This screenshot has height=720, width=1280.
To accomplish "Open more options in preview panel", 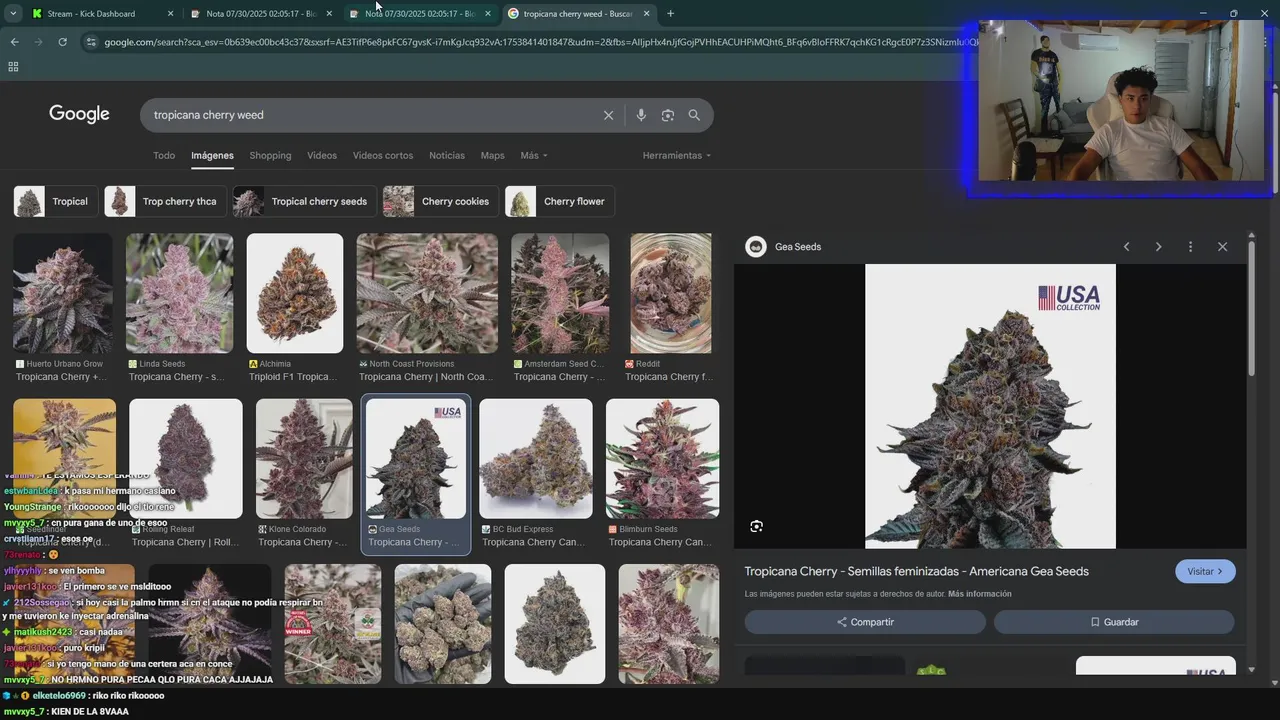I will point(1190,247).
